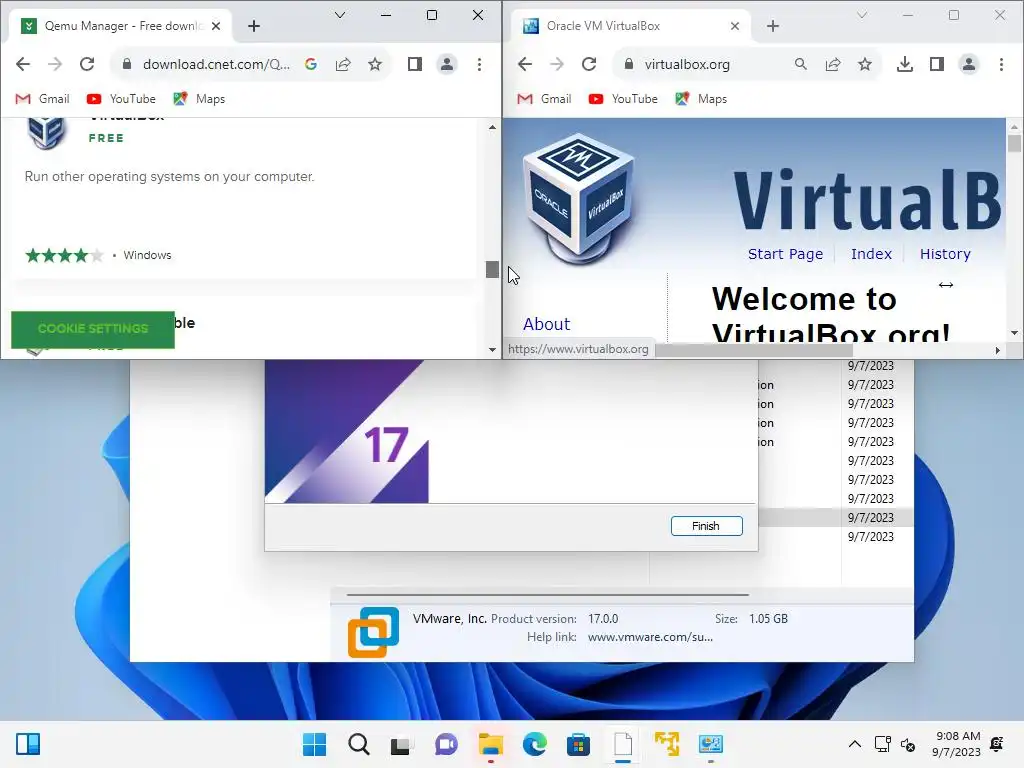Open the About link on virtualbox.org
The image size is (1024, 768).
[x=547, y=324]
